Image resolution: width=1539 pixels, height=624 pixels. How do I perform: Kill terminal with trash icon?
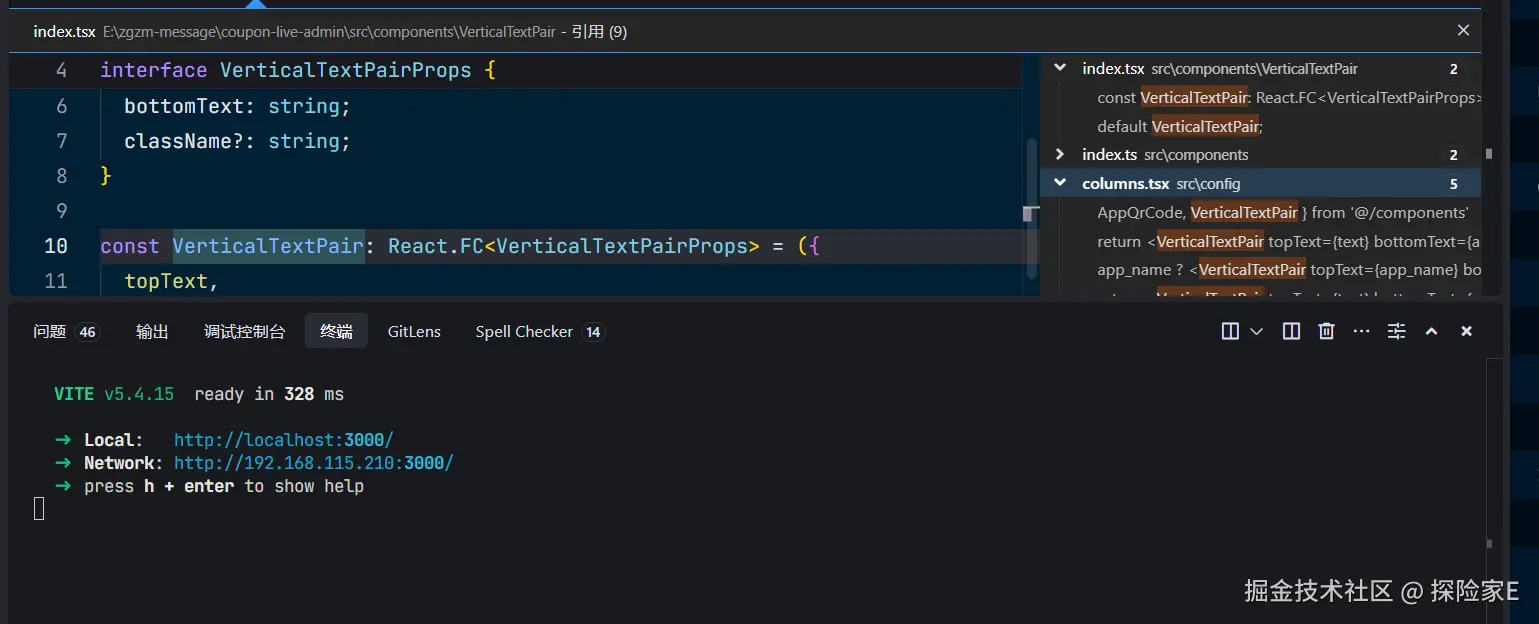tap(1326, 331)
